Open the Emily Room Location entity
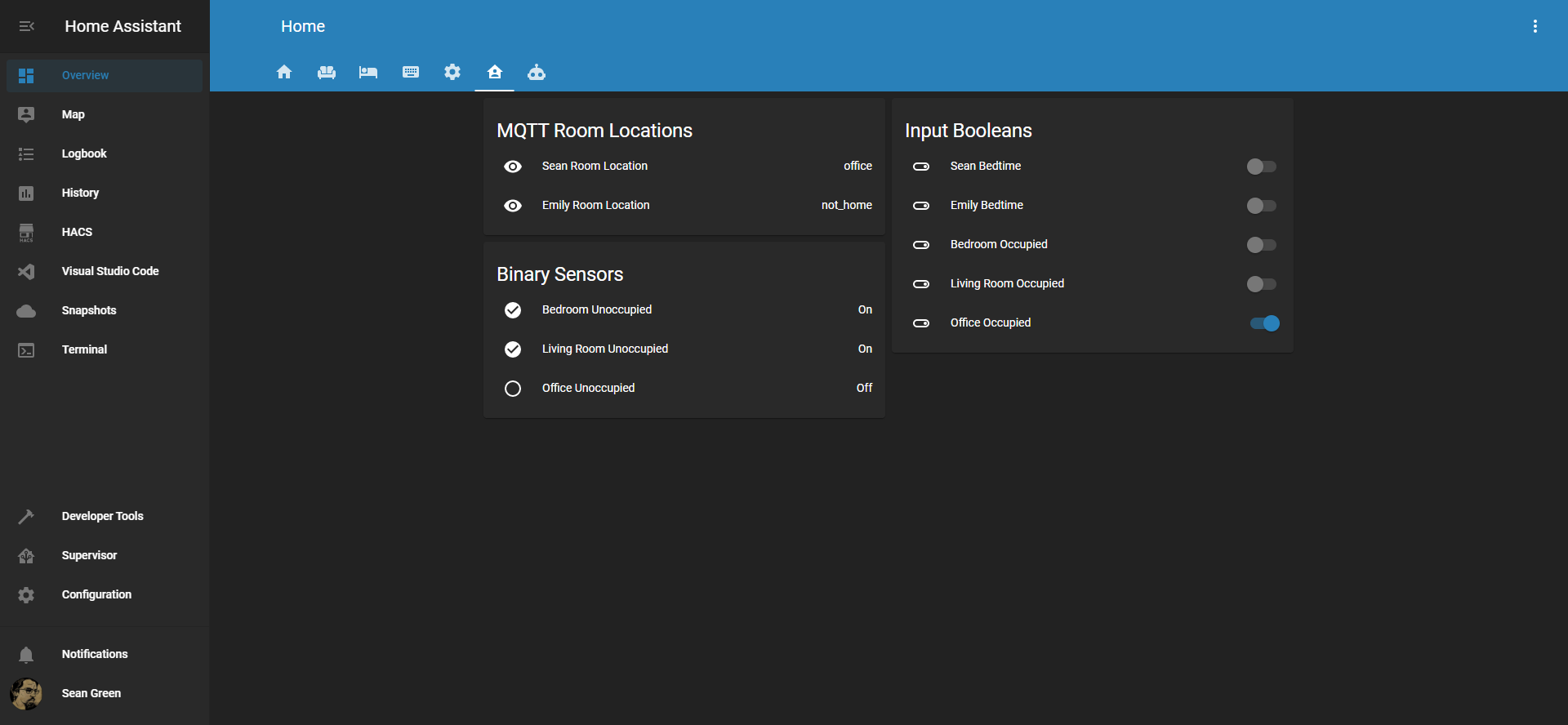The height and width of the screenshot is (725, 1568). click(684, 206)
